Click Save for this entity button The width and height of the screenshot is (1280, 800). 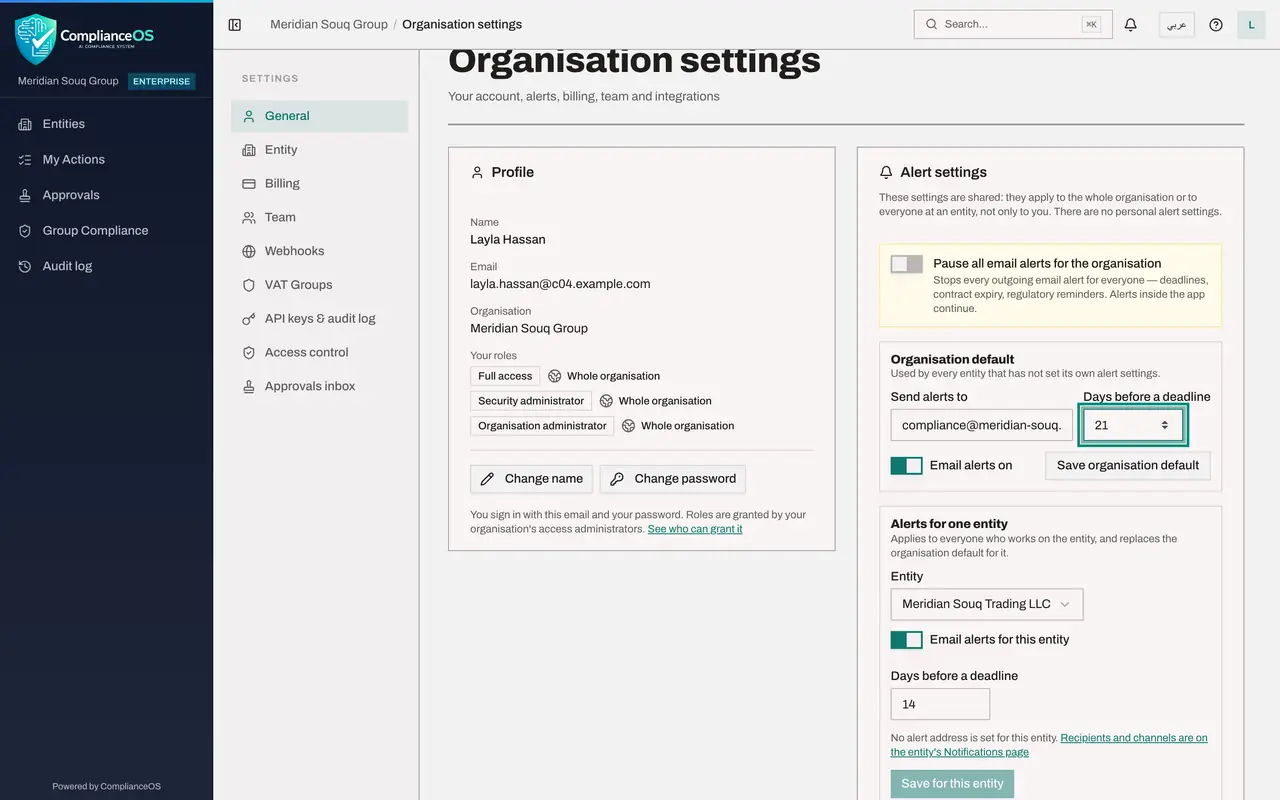click(x=952, y=783)
